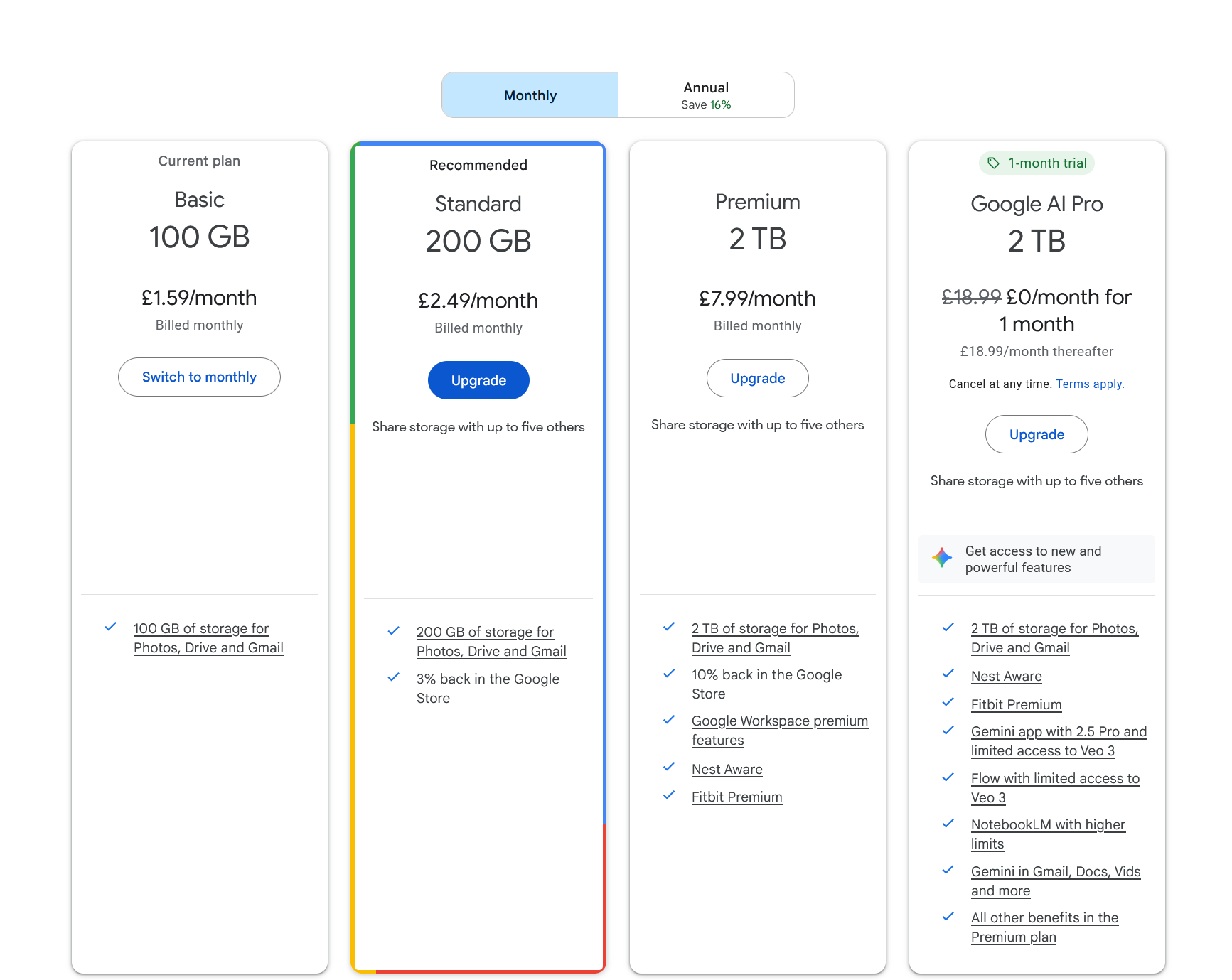Click checkmark beside AI Pro's Fitbit Premium
Image resolution: width=1232 pixels, height=980 pixels.
[948, 702]
